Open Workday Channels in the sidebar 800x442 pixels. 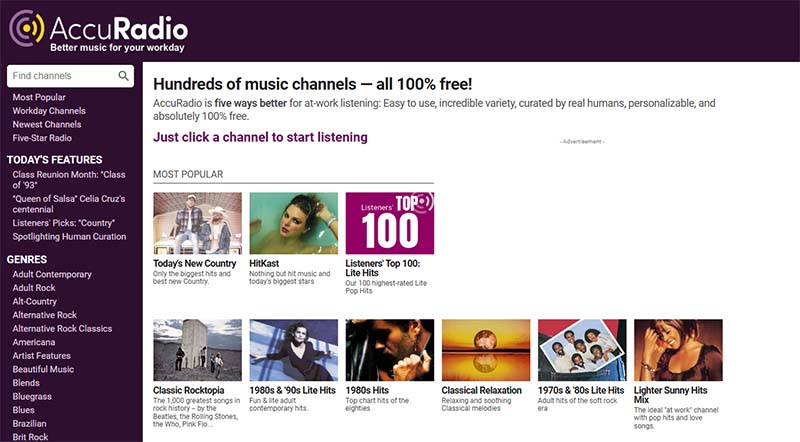click(x=49, y=111)
